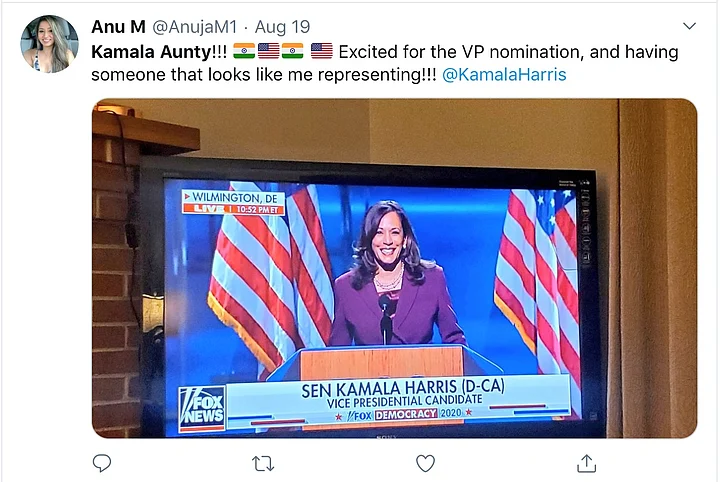Click the Wilmington, DE live banner in photo
The height and width of the screenshot is (482, 720).
coord(233,202)
